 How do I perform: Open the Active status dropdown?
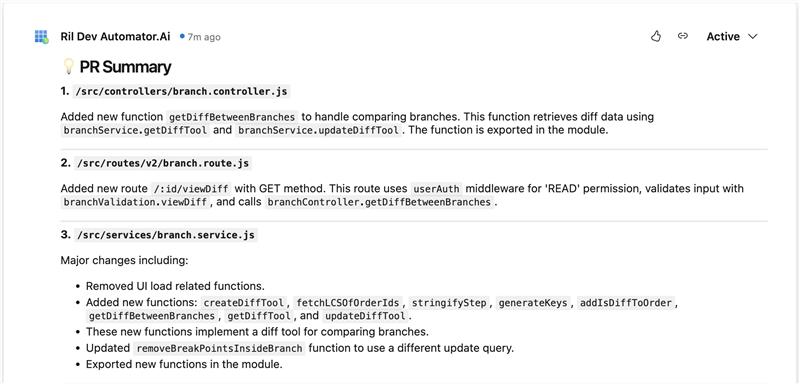tap(732, 37)
